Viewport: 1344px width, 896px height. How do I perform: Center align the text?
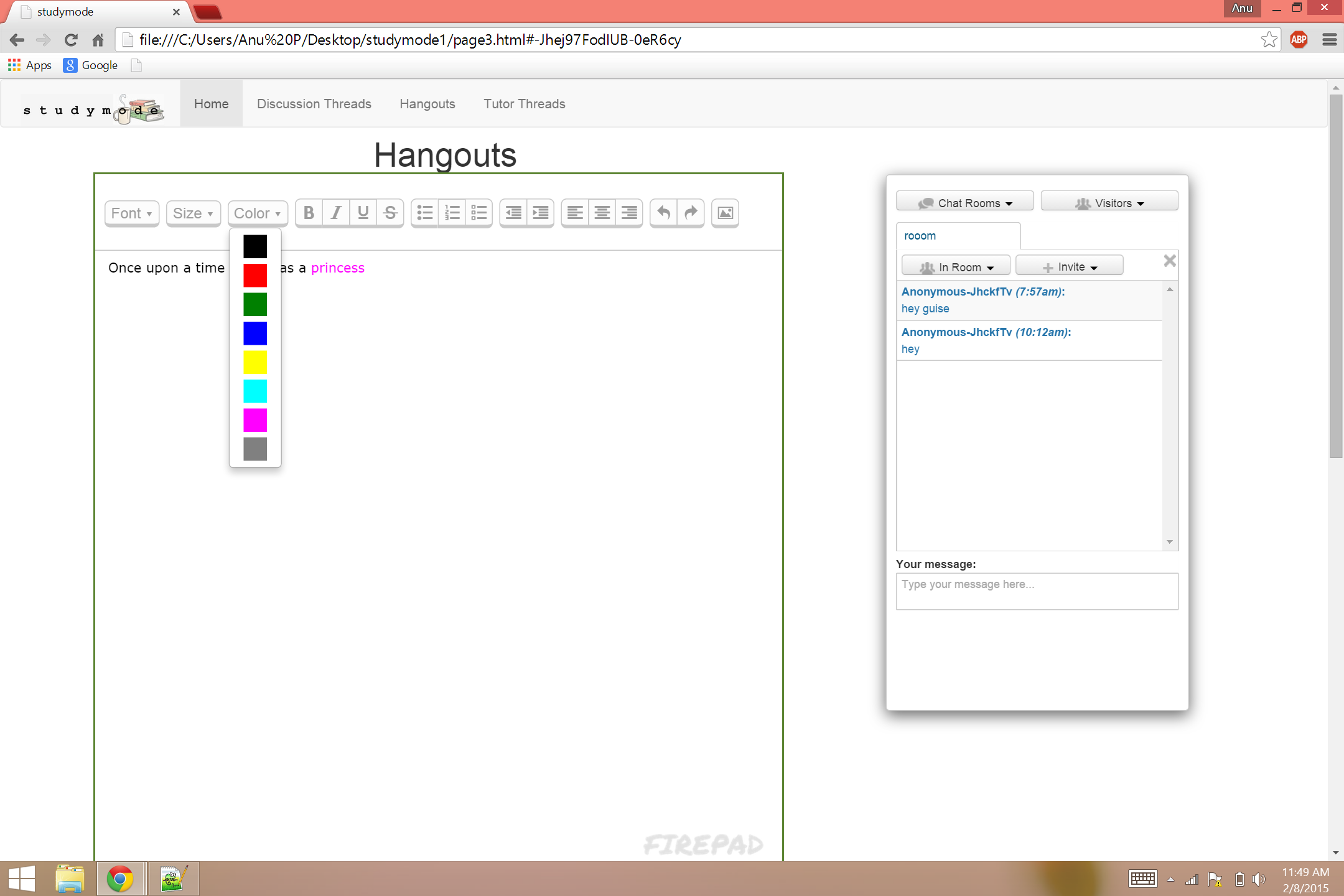click(x=602, y=213)
